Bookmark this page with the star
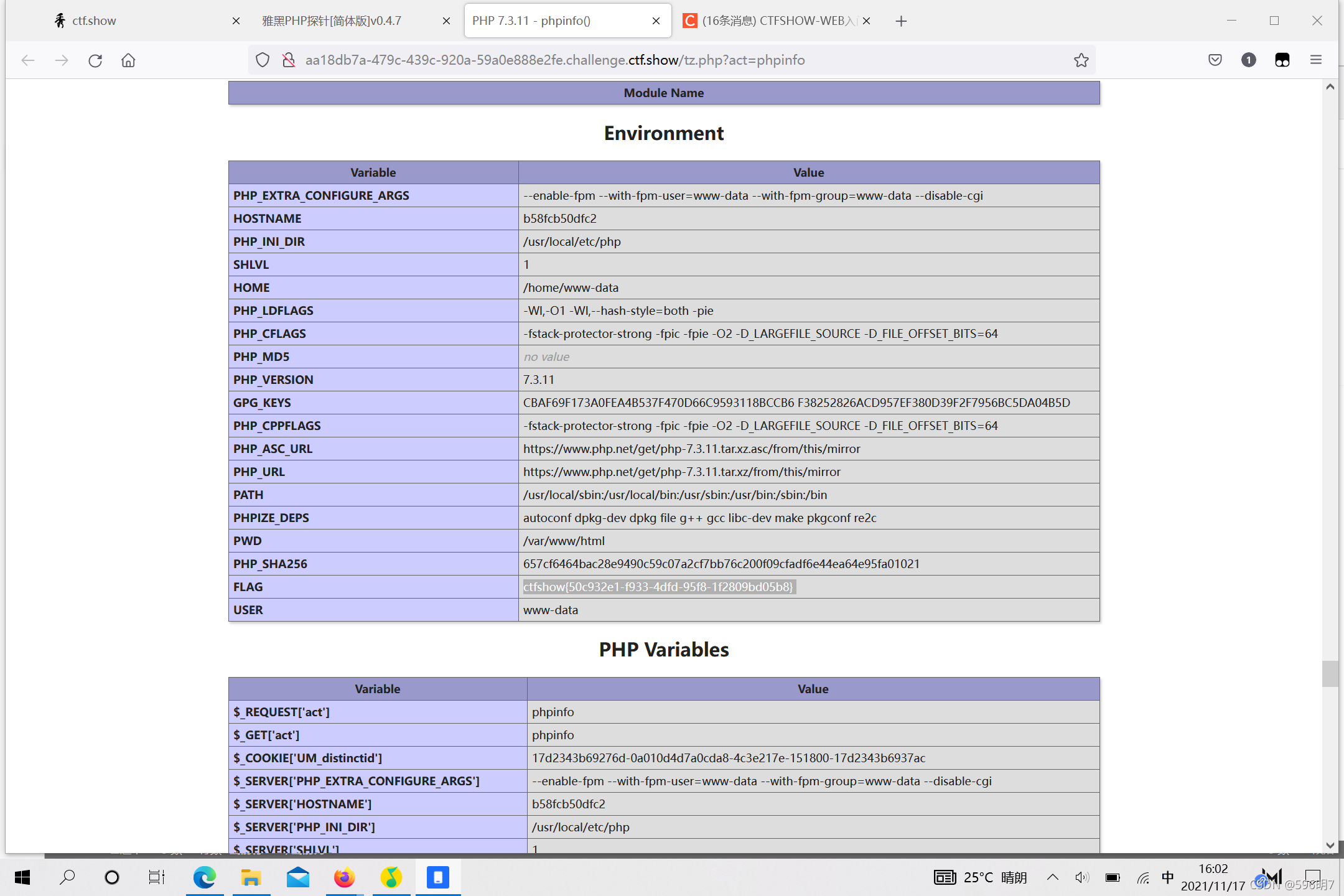 [1081, 60]
